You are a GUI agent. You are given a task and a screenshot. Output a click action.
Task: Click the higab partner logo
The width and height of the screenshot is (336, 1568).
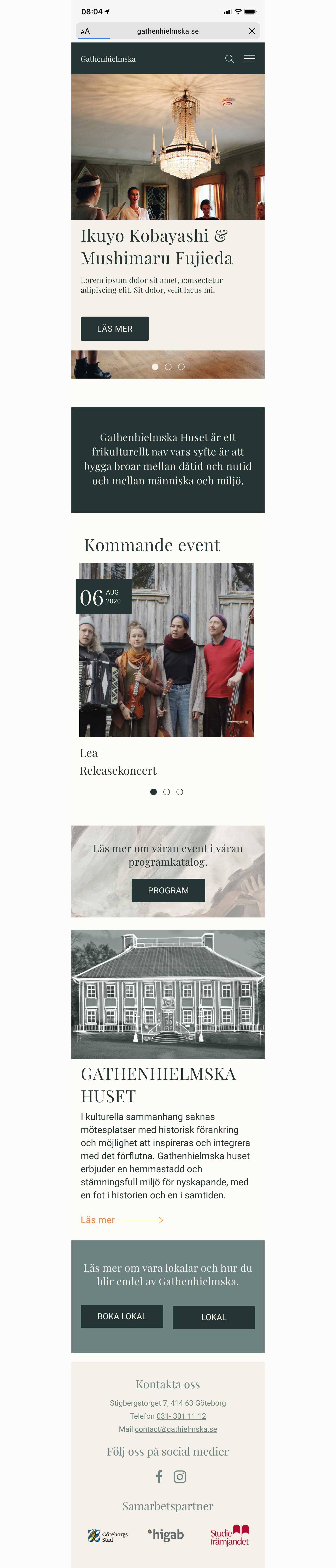166,1535
